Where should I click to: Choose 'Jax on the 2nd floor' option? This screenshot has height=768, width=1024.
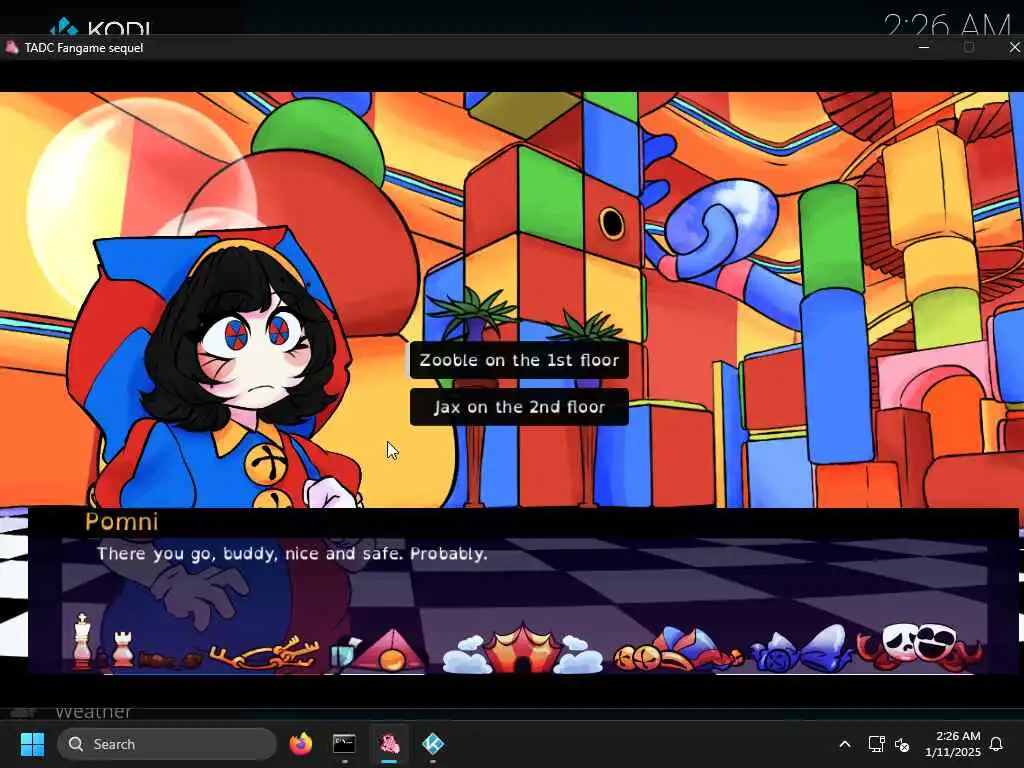point(519,407)
